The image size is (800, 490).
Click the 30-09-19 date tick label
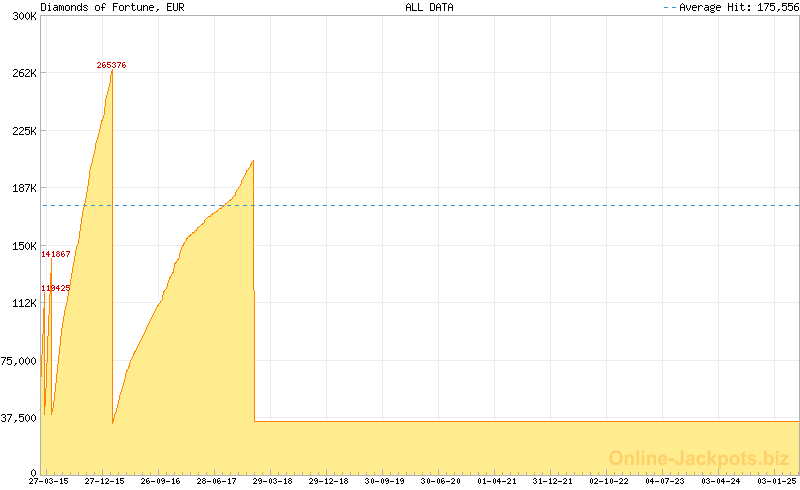(384, 481)
